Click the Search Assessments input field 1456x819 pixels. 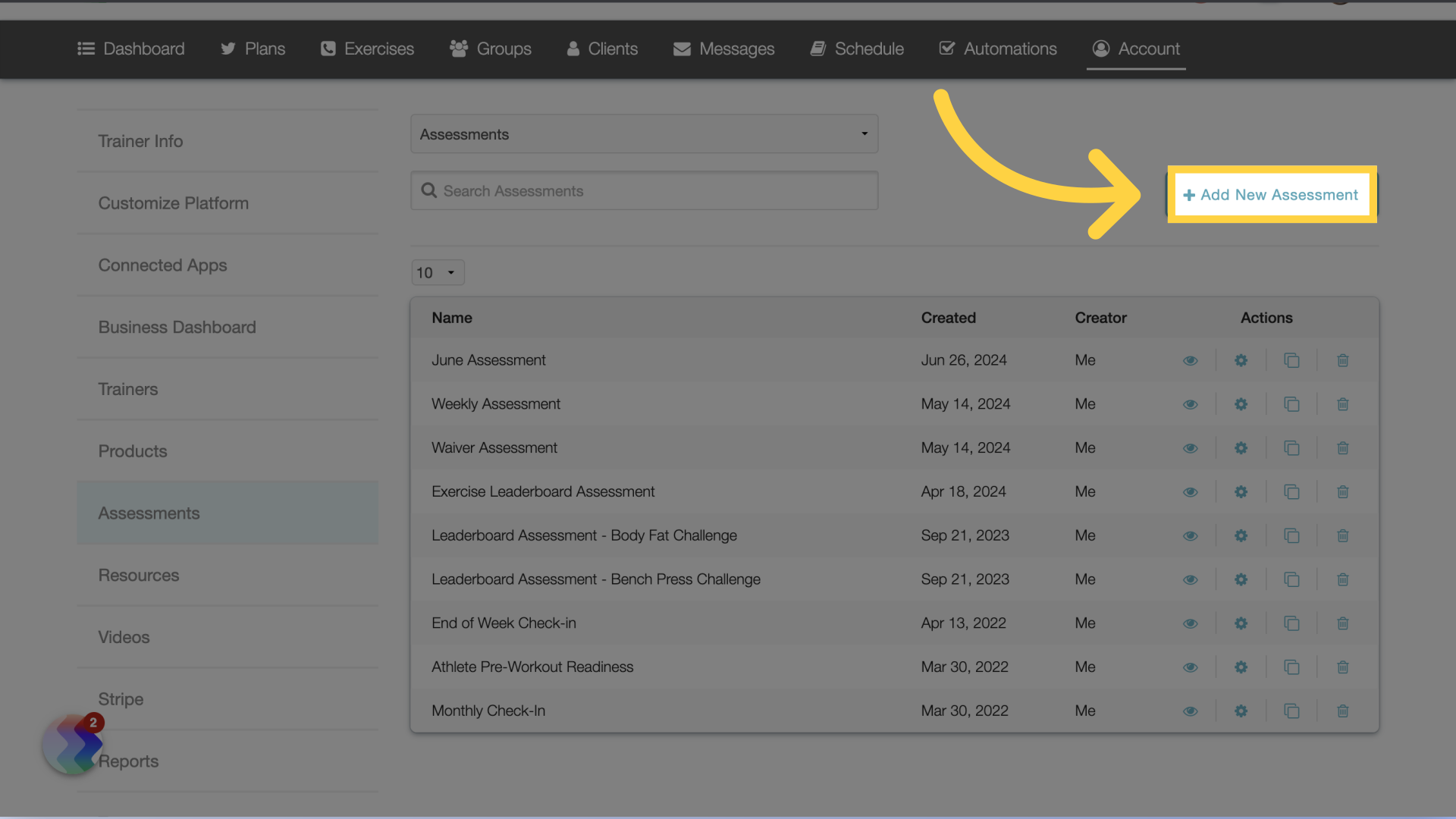(644, 190)
